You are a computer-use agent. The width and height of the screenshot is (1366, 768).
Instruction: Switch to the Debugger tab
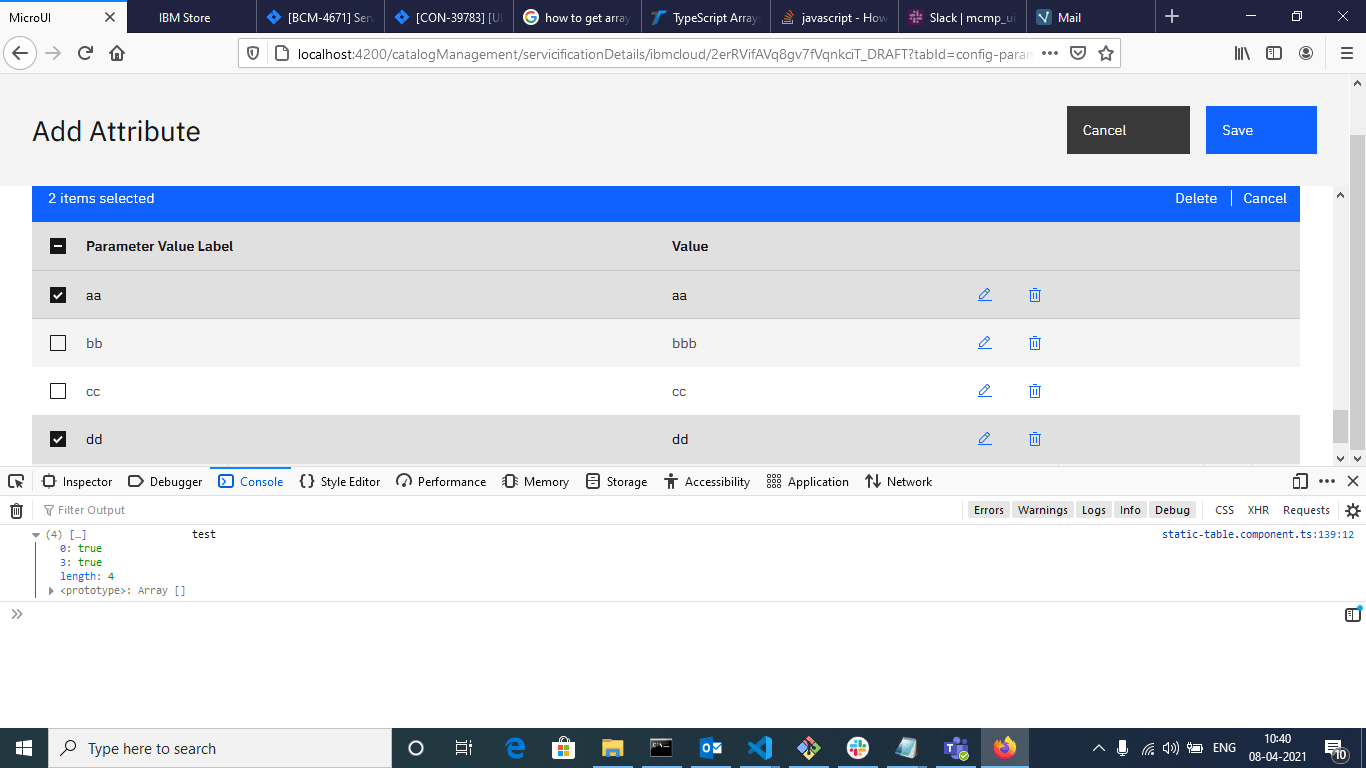pyautogui.click(x=165, y=481)
